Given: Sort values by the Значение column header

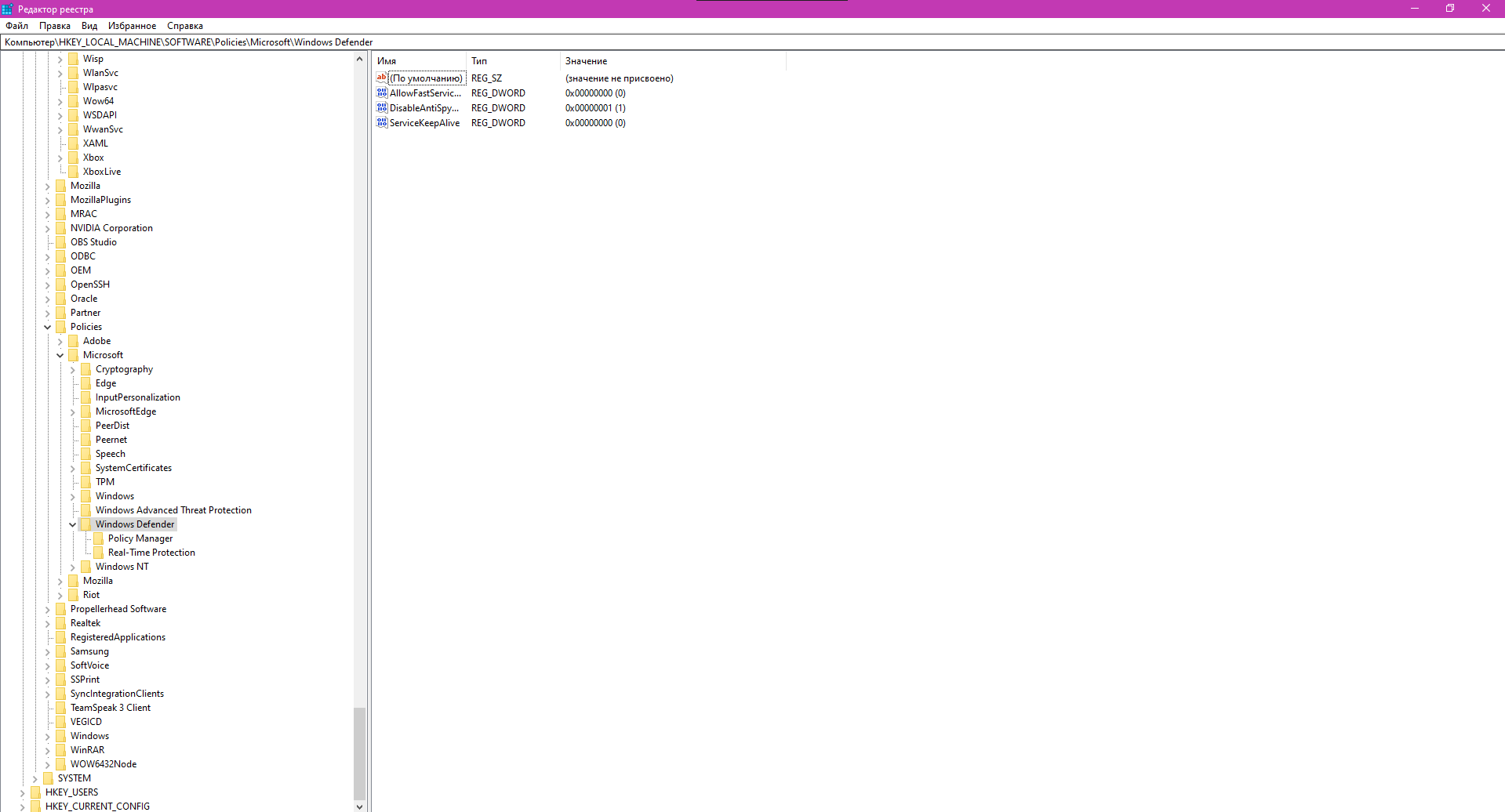Looking at the screenshot, I should point(673,61).
